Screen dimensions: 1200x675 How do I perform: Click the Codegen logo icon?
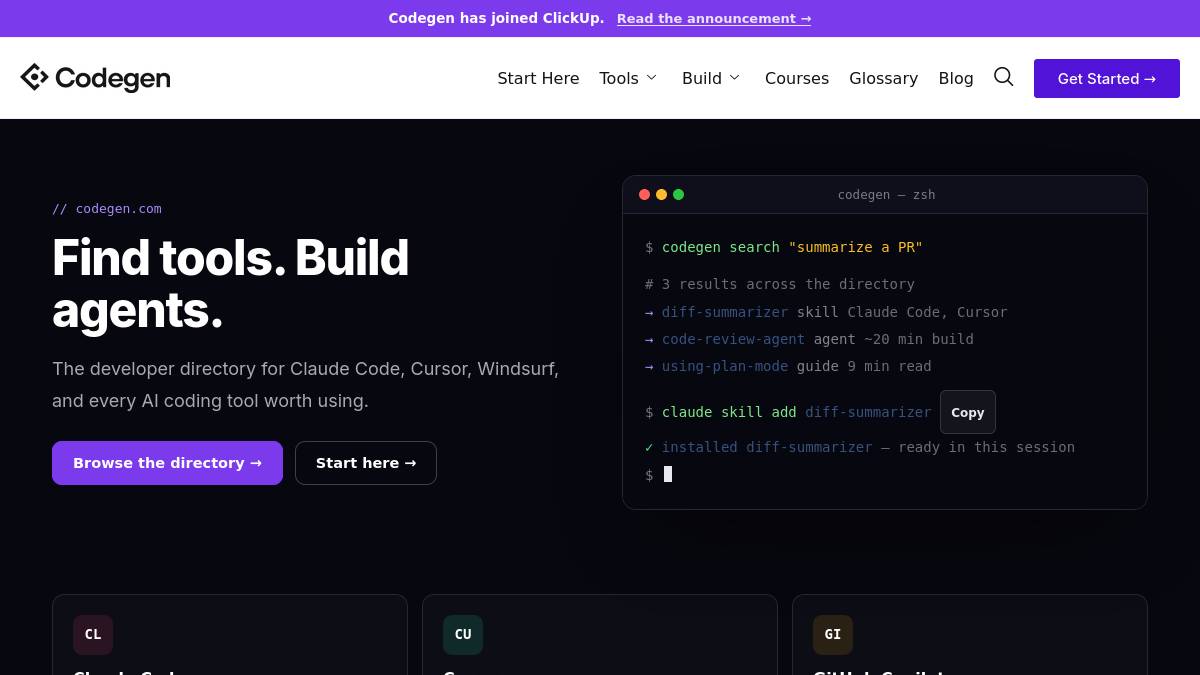[x=34, y=77]
